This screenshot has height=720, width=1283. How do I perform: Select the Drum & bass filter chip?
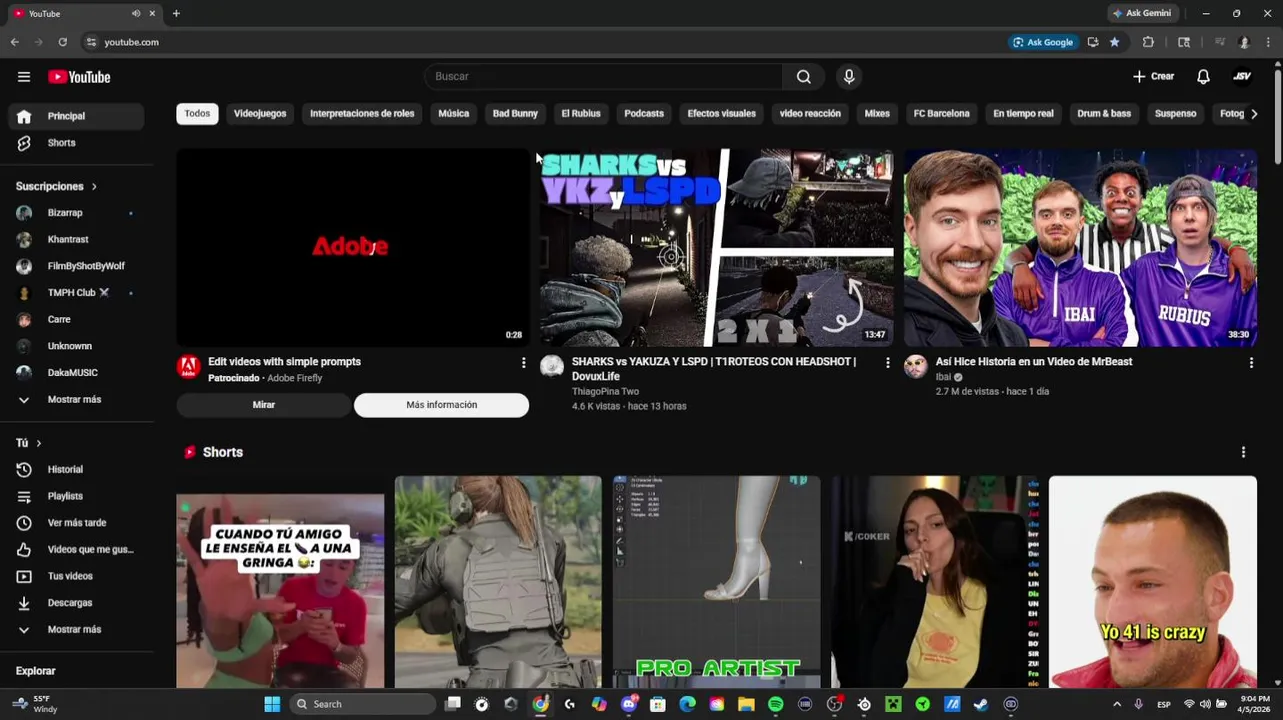pos(1104,114)
